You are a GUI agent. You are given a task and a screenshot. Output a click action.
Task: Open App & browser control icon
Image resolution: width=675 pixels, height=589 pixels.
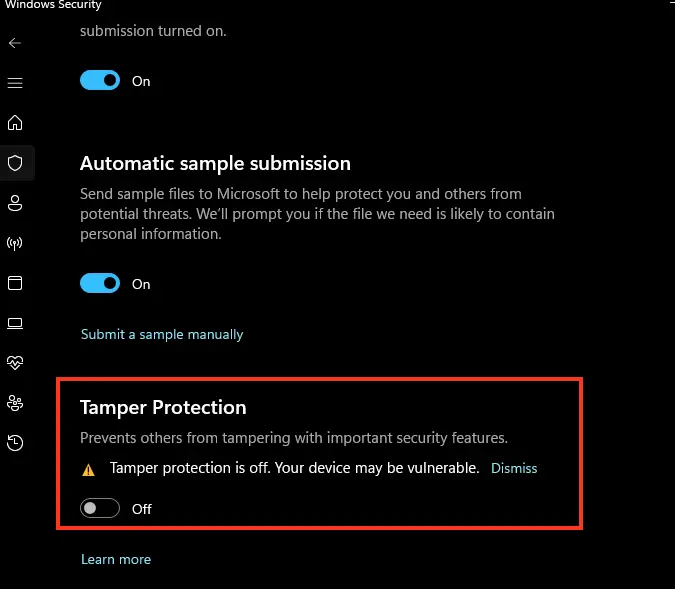[15, 283]
